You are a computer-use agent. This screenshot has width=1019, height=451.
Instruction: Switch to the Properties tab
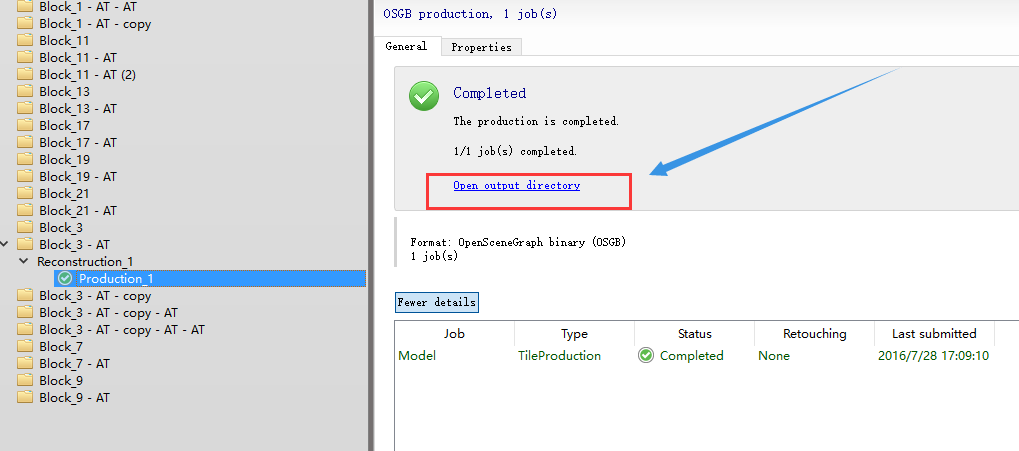point(481,47)
